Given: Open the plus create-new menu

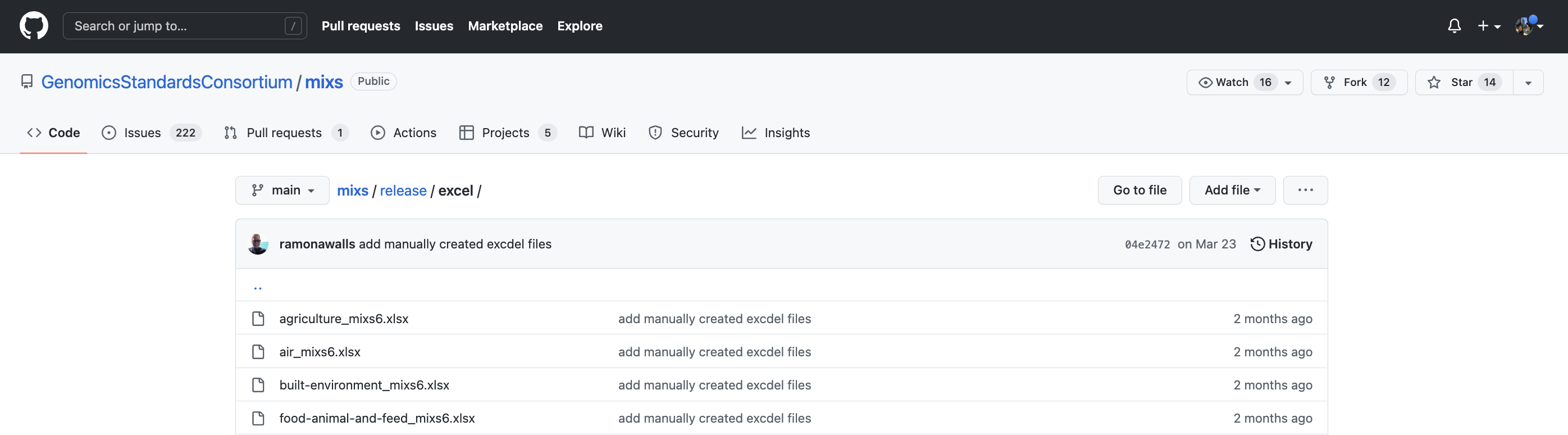Looking at the screenshot, I should pos(1488,26).
